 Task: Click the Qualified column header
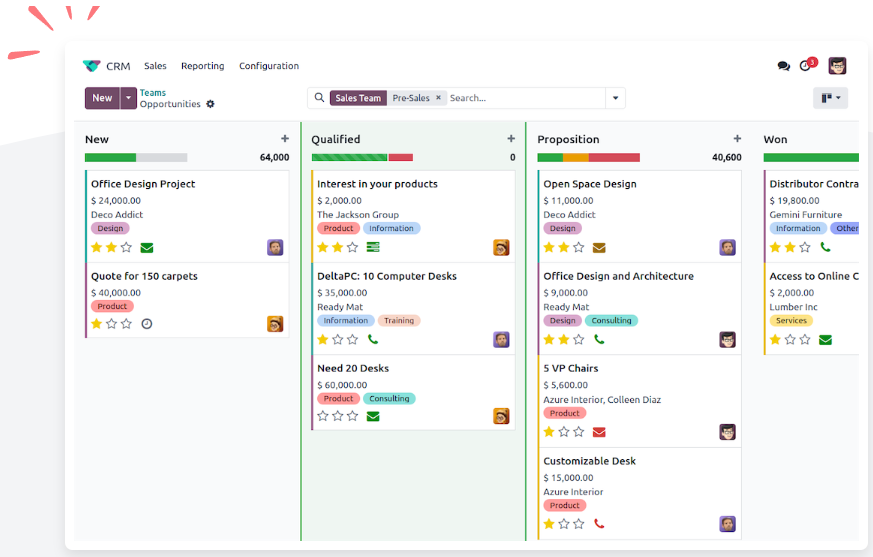point(336,139)
